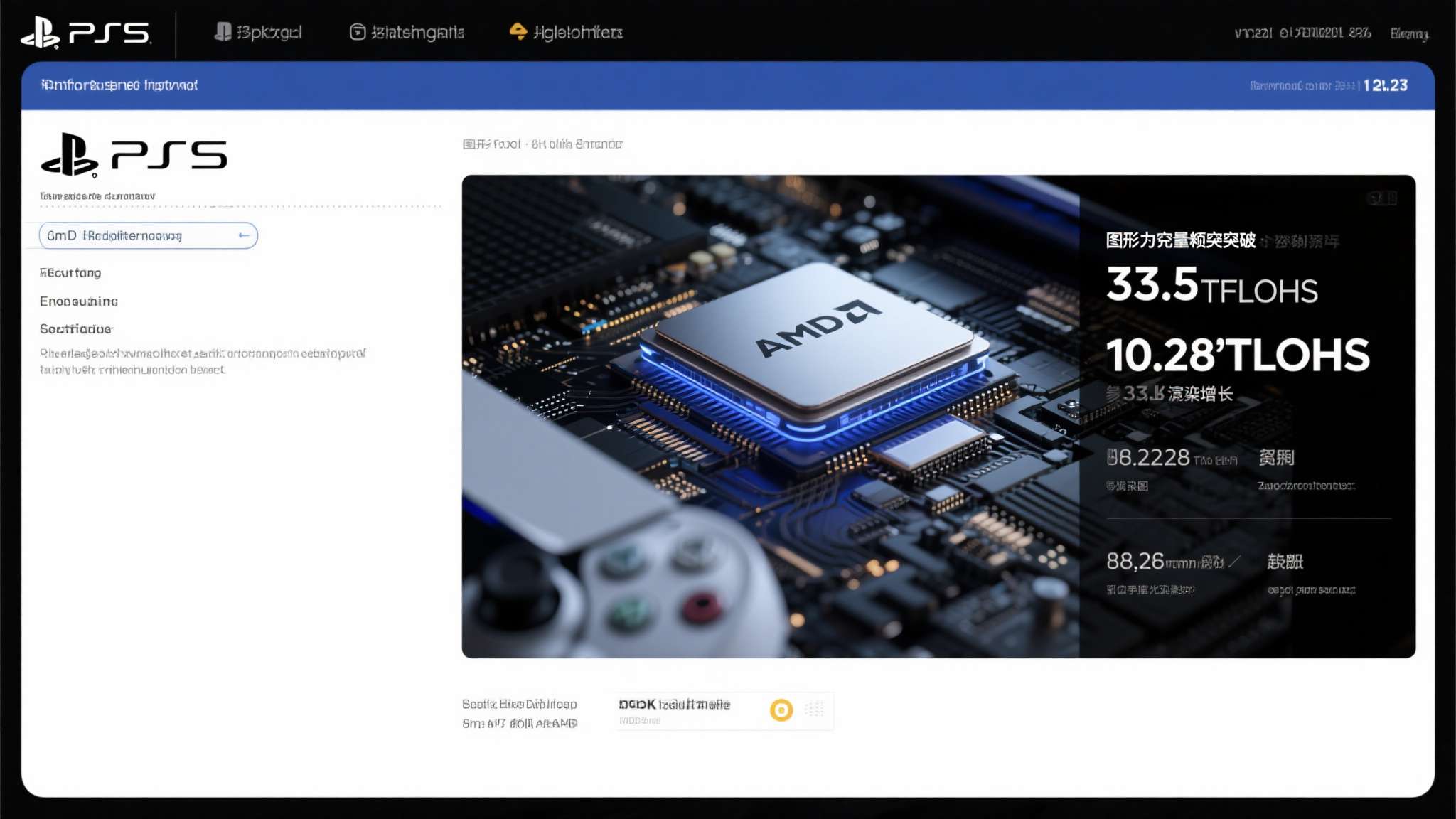Screen dimensions: 1456x819
Task: Open the "DODK" card below the hero image
Action: point(722,711)
